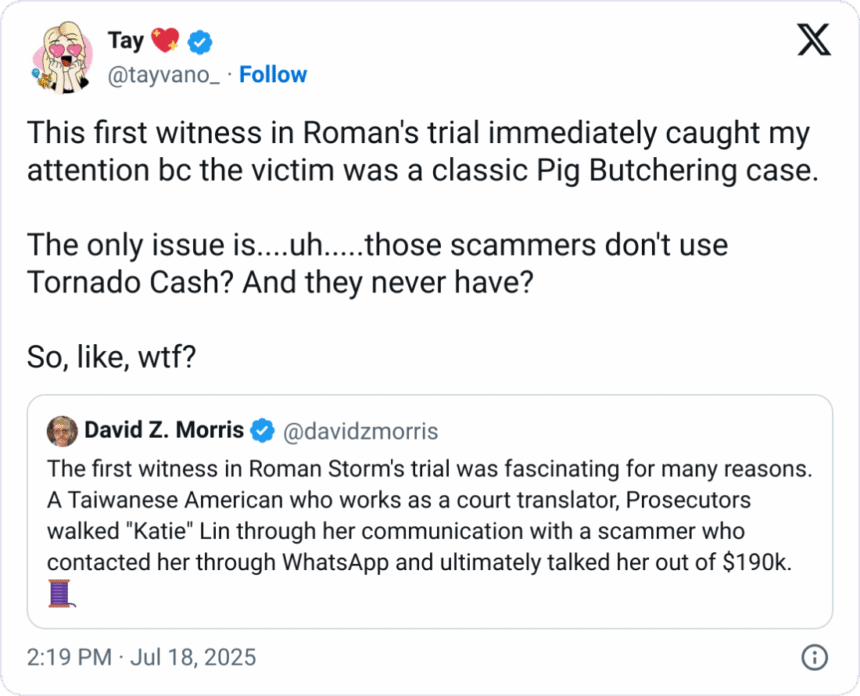This screenshot has width=860, height=696.
Task: Open the Tay display name link
Action: click(125, 42)
